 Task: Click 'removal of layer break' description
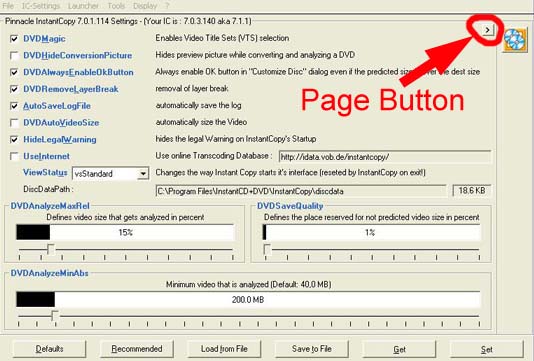[192, 89]
